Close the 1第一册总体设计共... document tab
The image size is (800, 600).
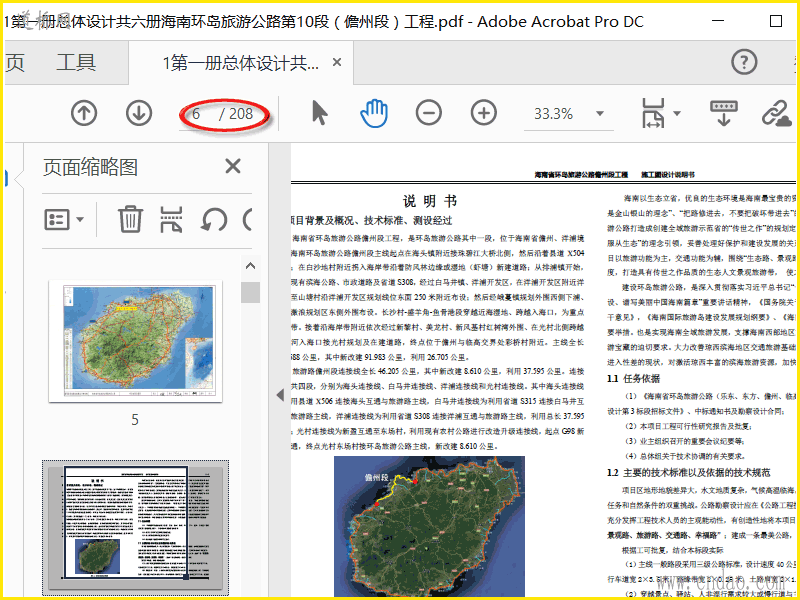(x=337, y=62)
